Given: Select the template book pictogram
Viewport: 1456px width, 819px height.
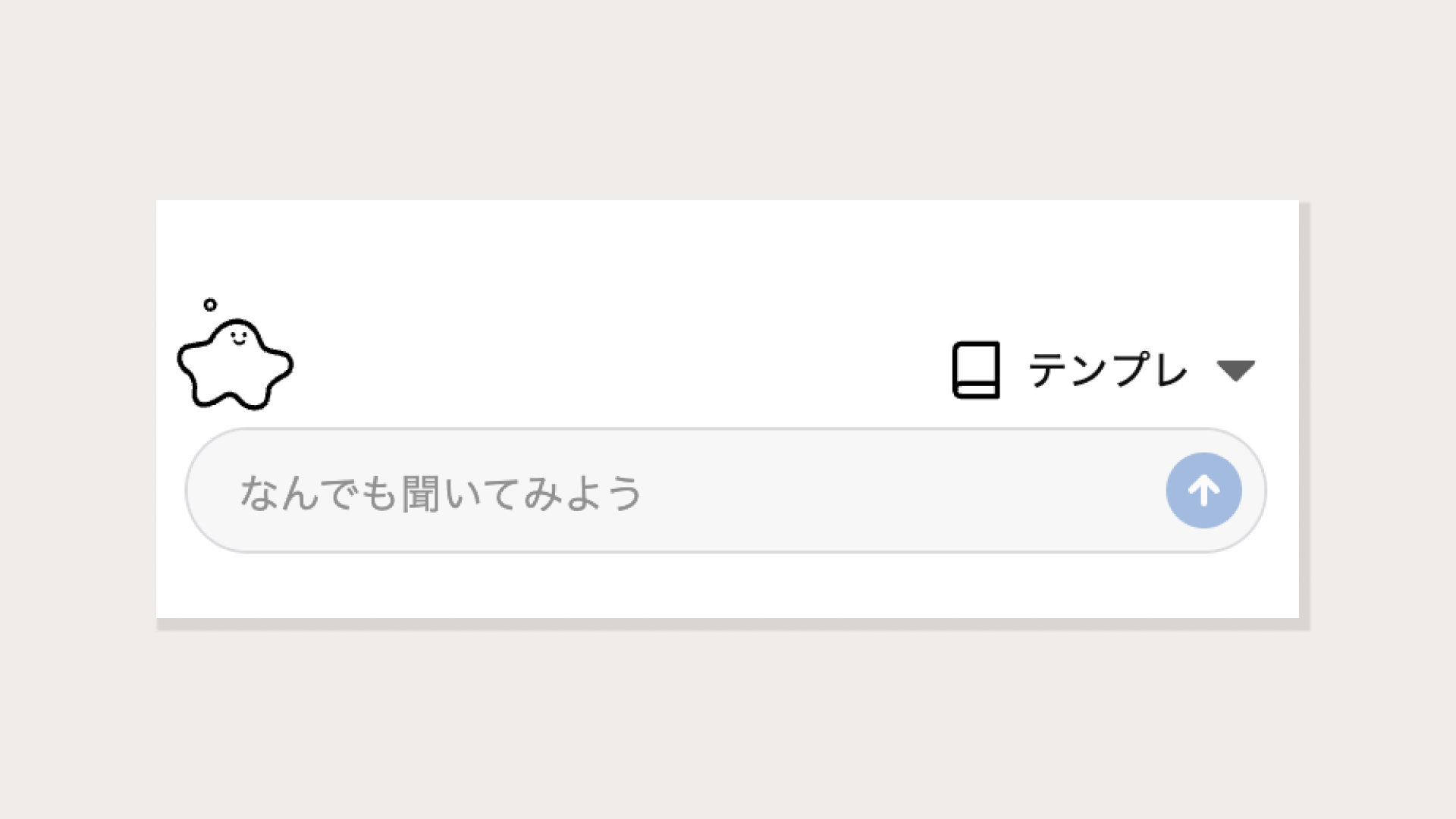Looking at the screenshot, I should [x=976, y=370].
